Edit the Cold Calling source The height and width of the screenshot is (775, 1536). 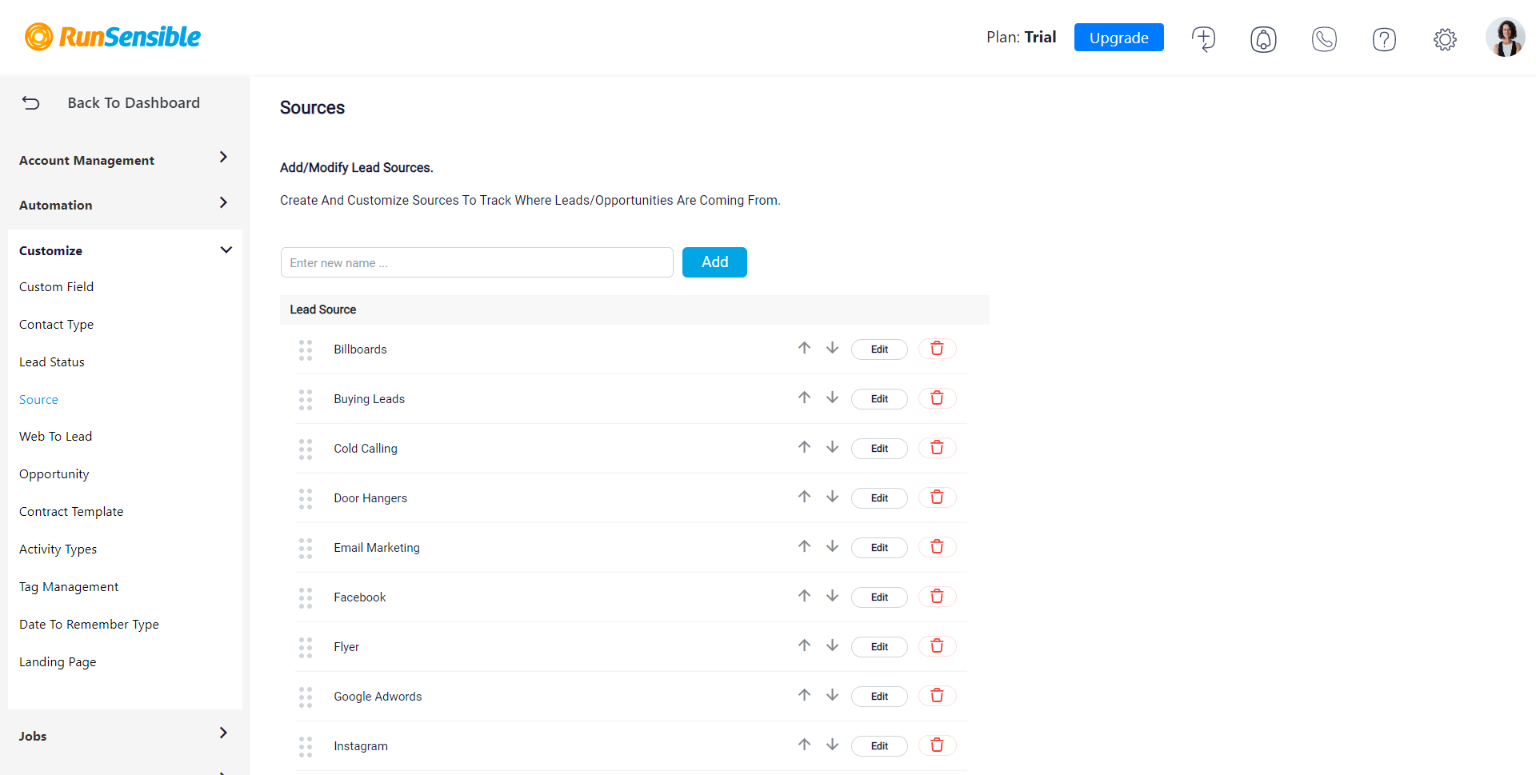[x=879, y=448]
